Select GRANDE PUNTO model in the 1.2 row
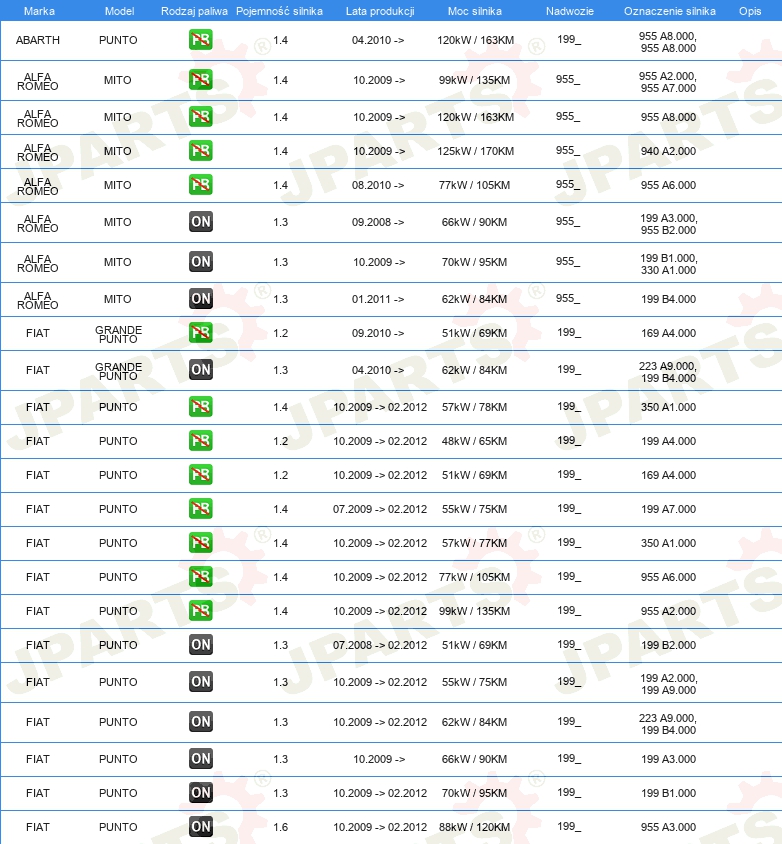This screenshot has height=844, width=782. click(118, 334)
